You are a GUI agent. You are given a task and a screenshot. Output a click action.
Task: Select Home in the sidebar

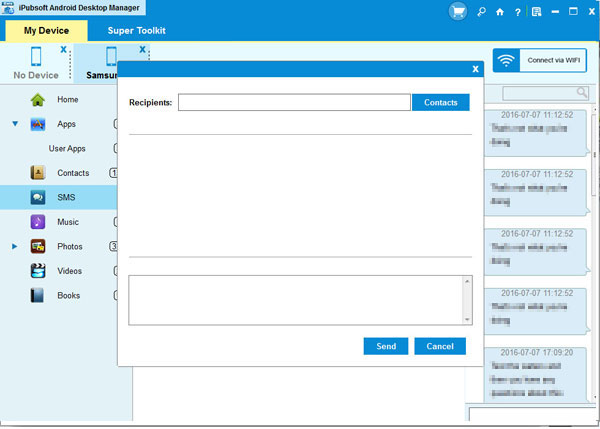[x=67, y=100]
